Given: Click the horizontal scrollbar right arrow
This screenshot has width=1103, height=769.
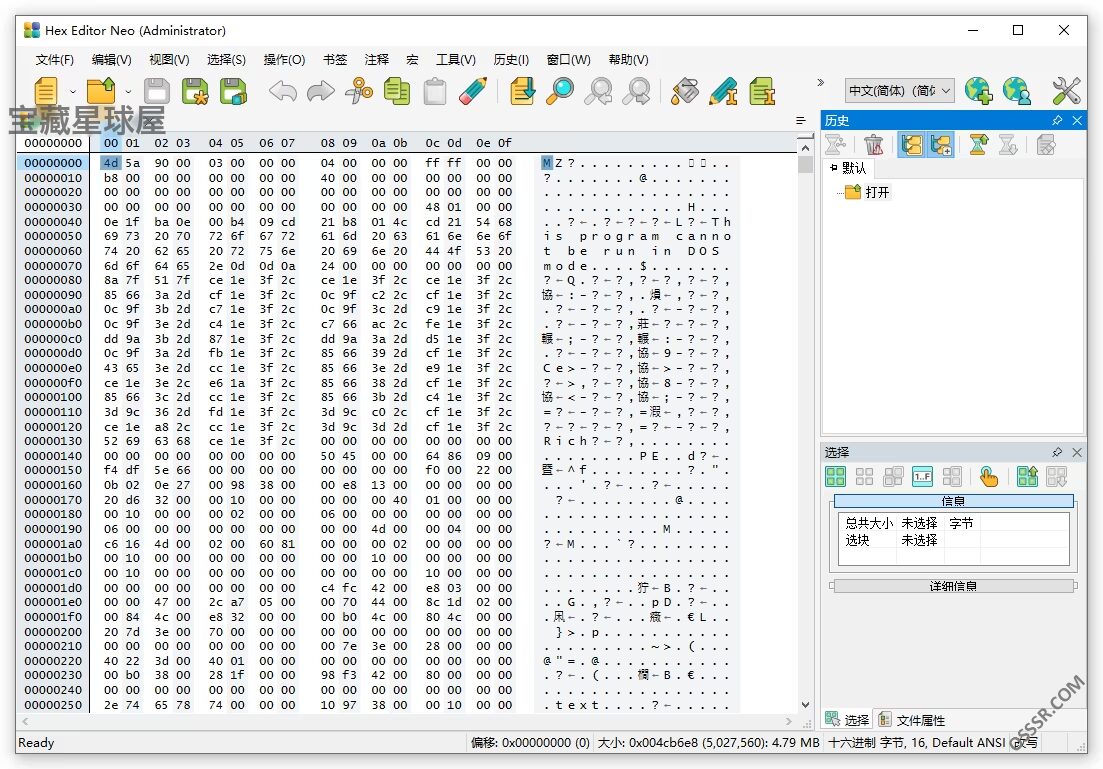Looking at the screenshot, I should 789,721.
